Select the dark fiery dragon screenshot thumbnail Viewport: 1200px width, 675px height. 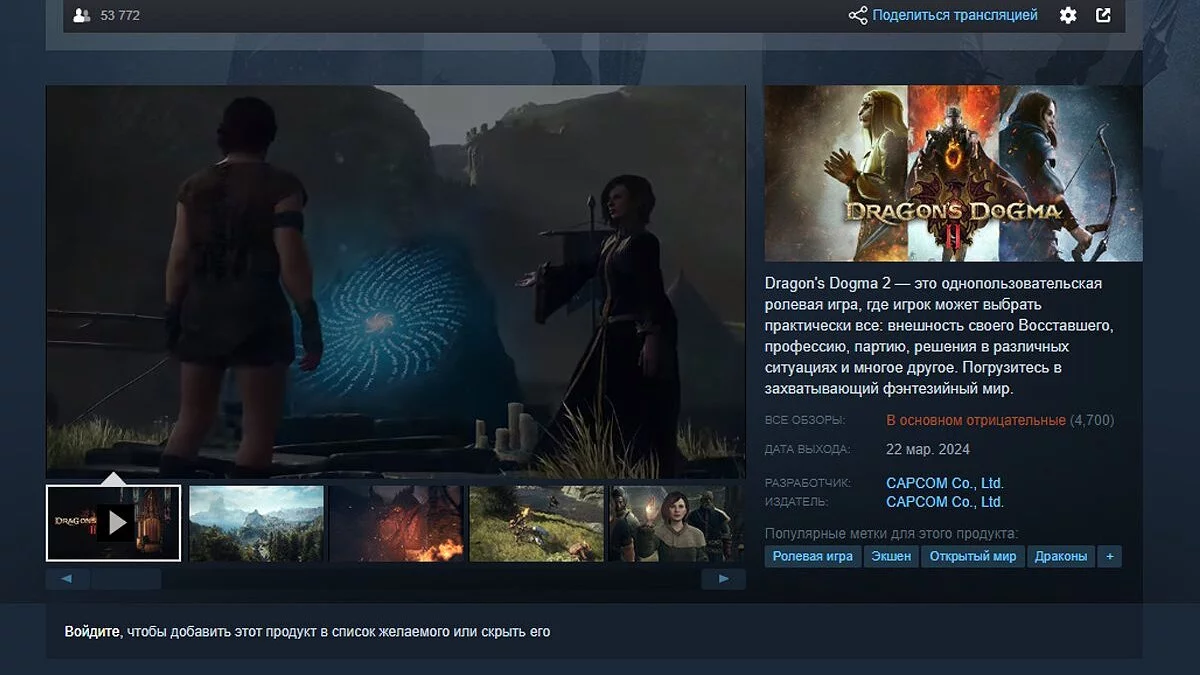397,523
